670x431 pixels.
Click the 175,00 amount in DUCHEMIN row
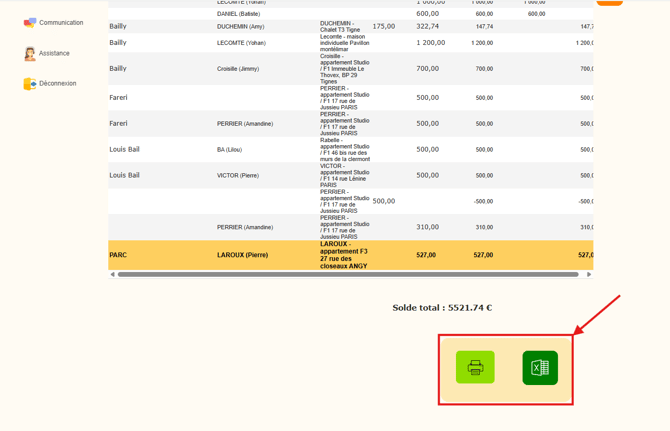click(384, 26)
